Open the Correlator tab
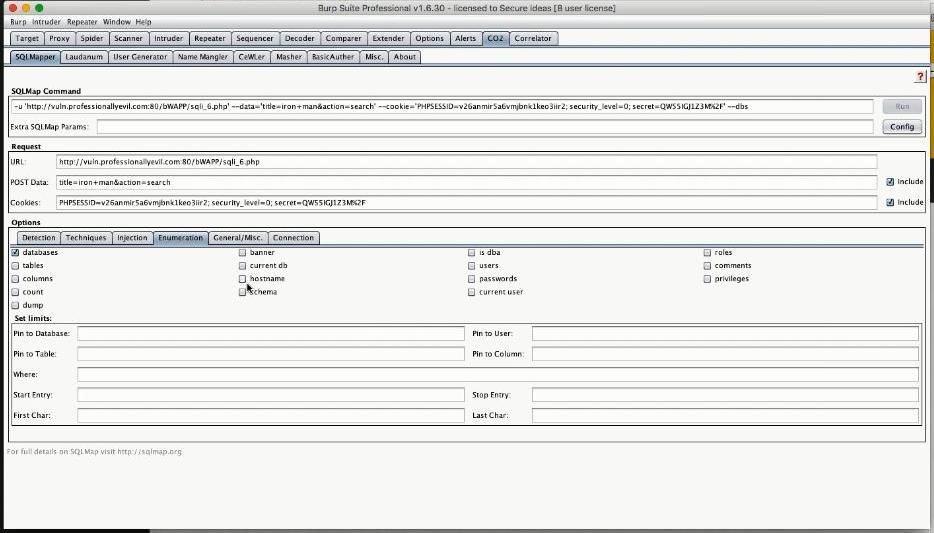934x533 pixels. point(533,38)
